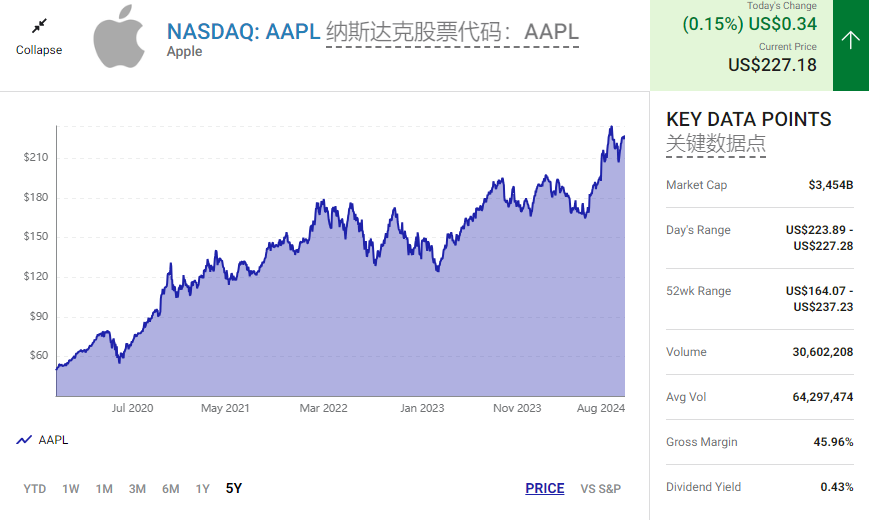Show the 1Y chart range

coord(203,489)
